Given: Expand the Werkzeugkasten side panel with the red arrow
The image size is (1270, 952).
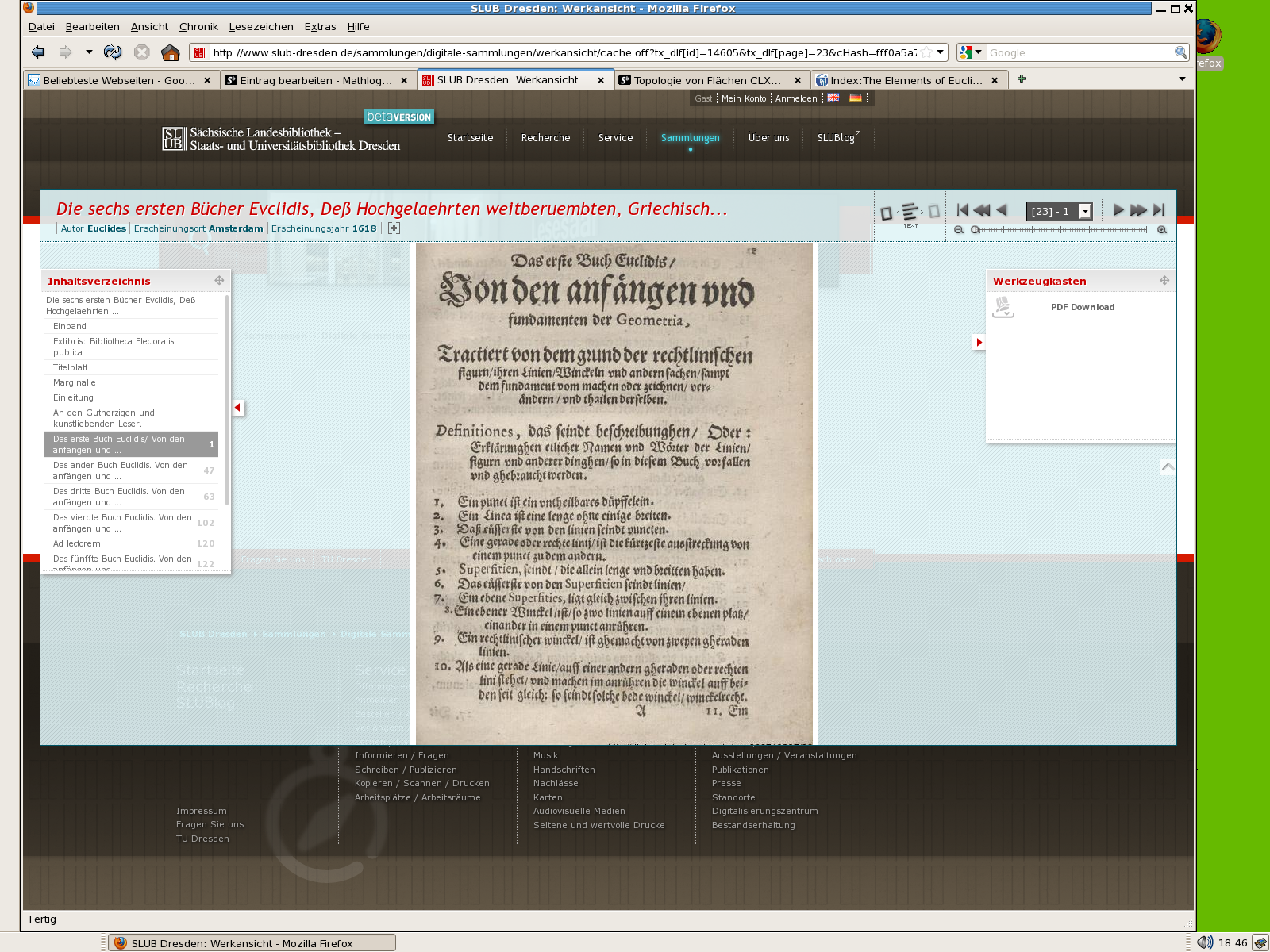Looking at the screenshot, I should [x=979, y=342].
